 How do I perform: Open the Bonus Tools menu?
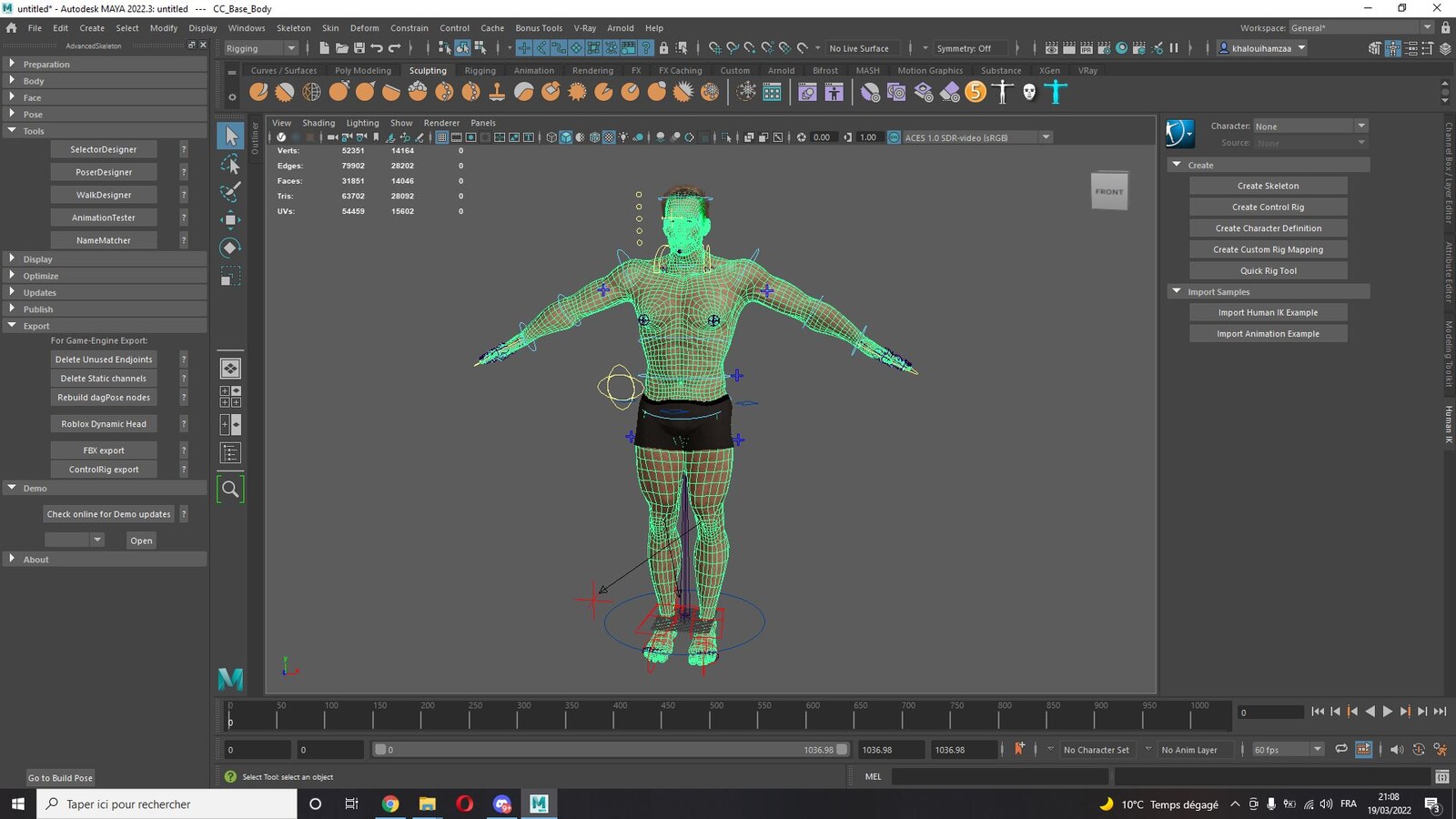click(539, 28)
